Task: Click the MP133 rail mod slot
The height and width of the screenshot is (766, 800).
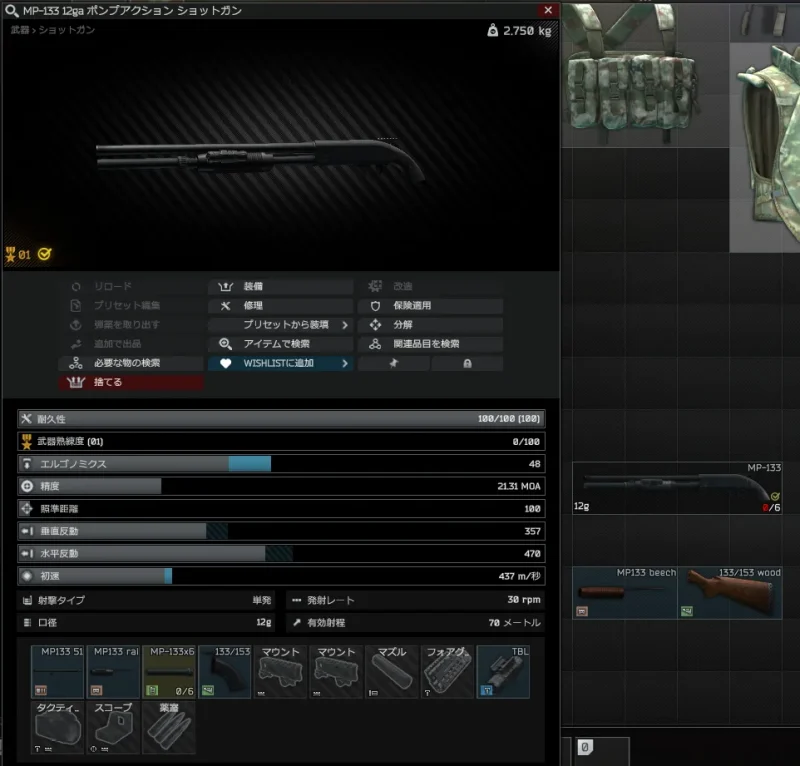Action: pyautogui.click(x=113, y=672)
